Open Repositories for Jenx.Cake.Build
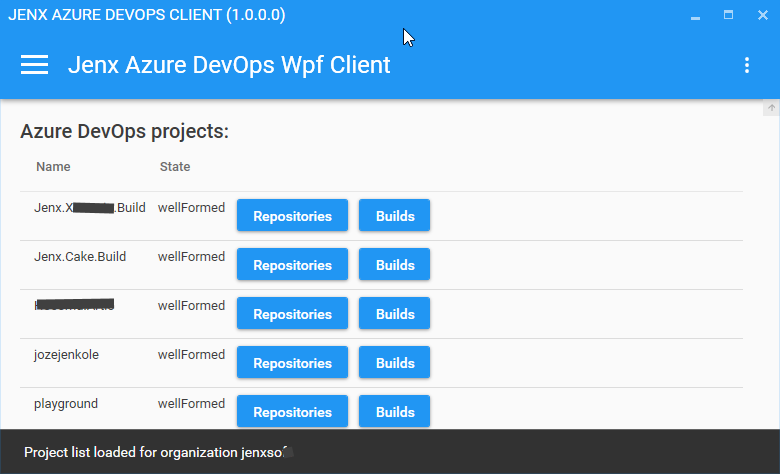The width and height of the screenshot is (780, 474). pyautogui.click(x=292, y=265)
